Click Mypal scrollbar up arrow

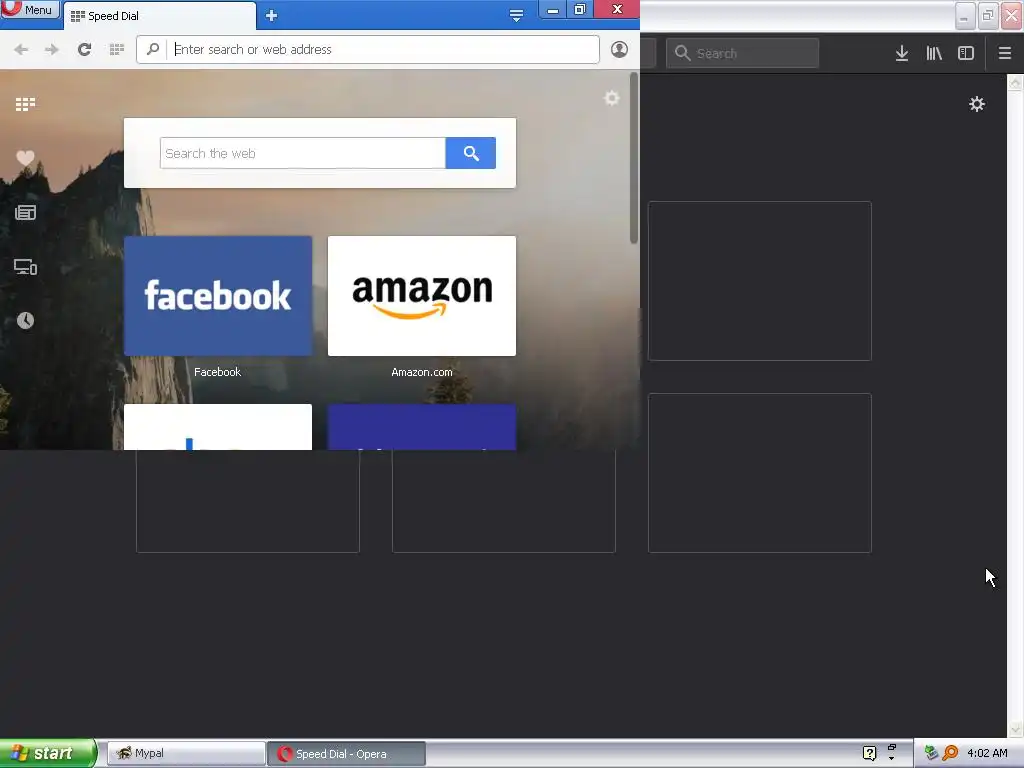1015,82
